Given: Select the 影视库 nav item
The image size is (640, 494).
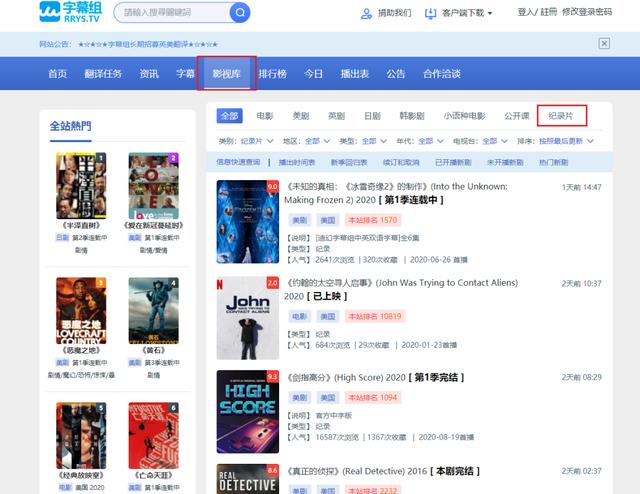Looking at the screenshot, I should click(x=227, y=73).
